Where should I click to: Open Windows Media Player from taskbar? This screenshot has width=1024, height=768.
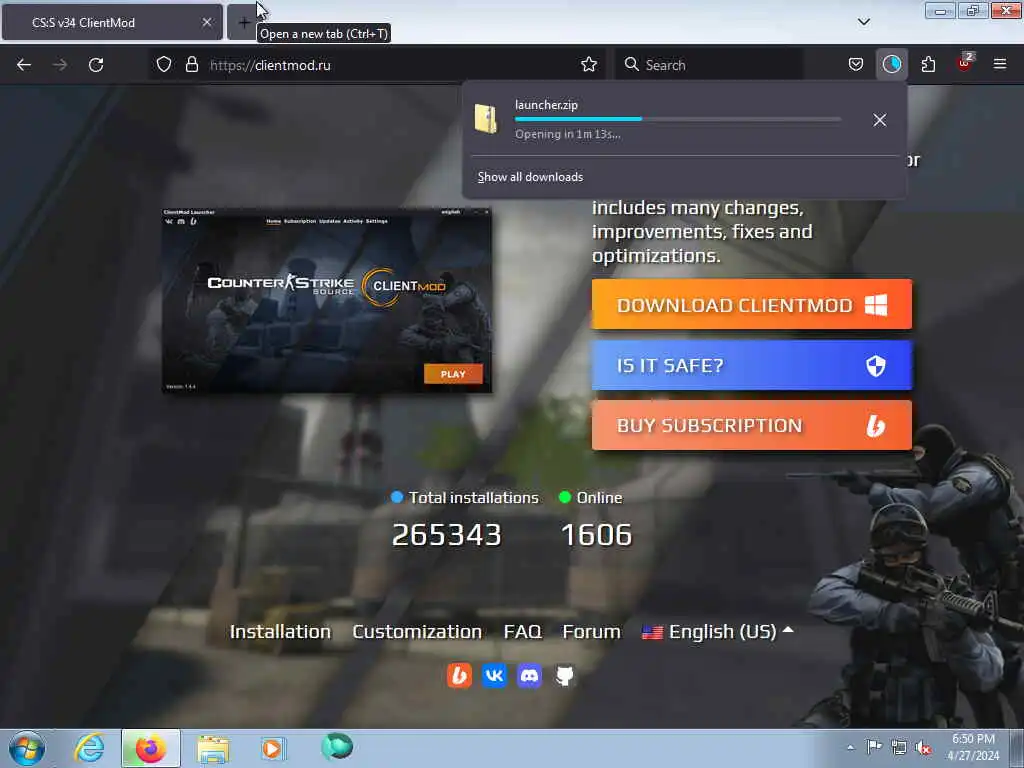tap(273, 748)
